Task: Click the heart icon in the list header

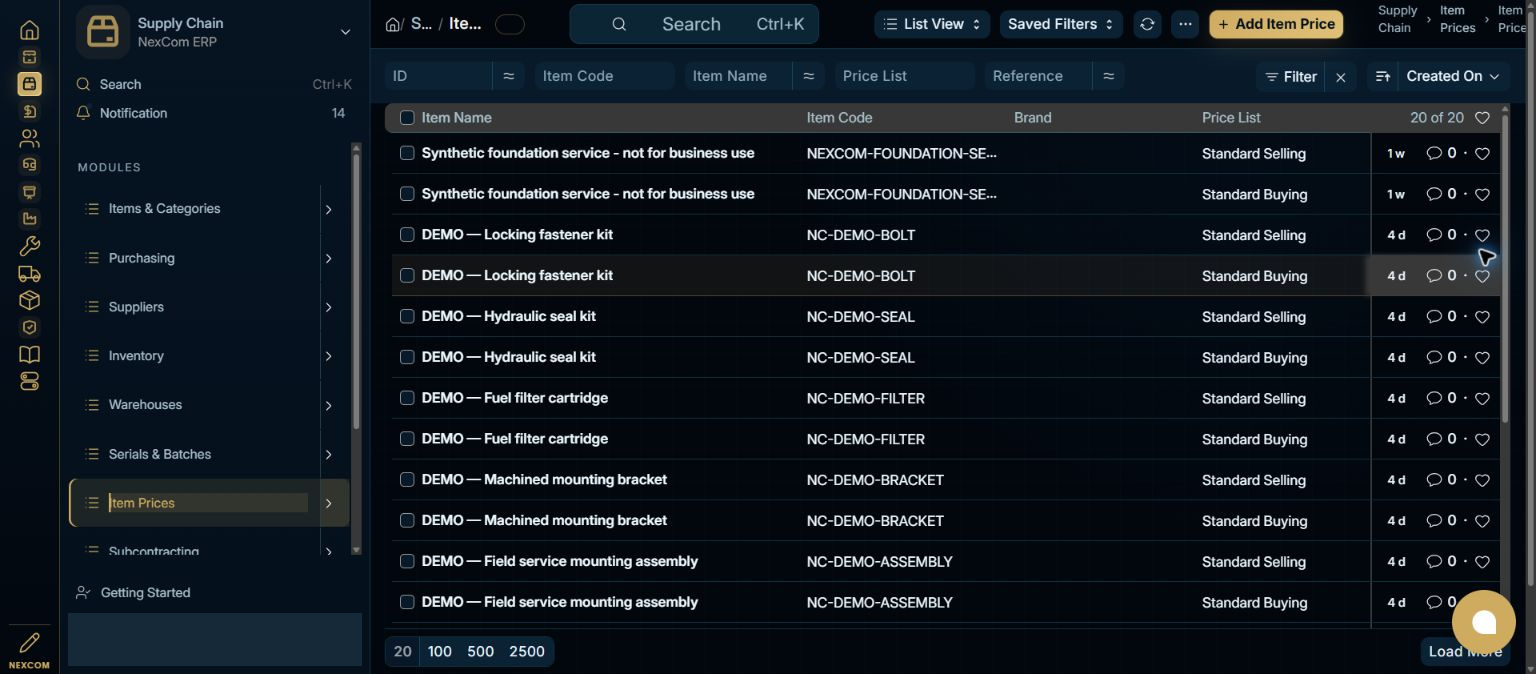Action: click(x=1482, y=118)
